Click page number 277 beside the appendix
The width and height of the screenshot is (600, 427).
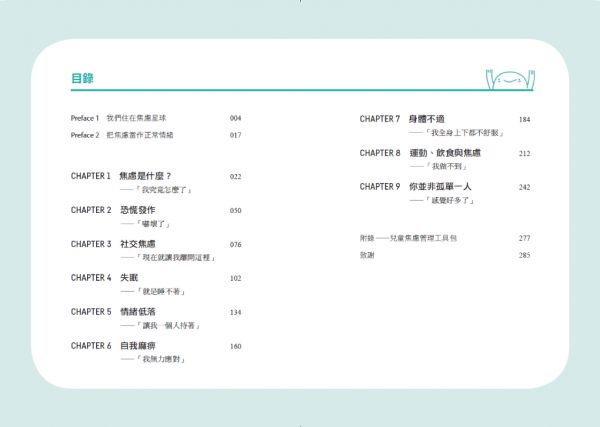[524, 238]
